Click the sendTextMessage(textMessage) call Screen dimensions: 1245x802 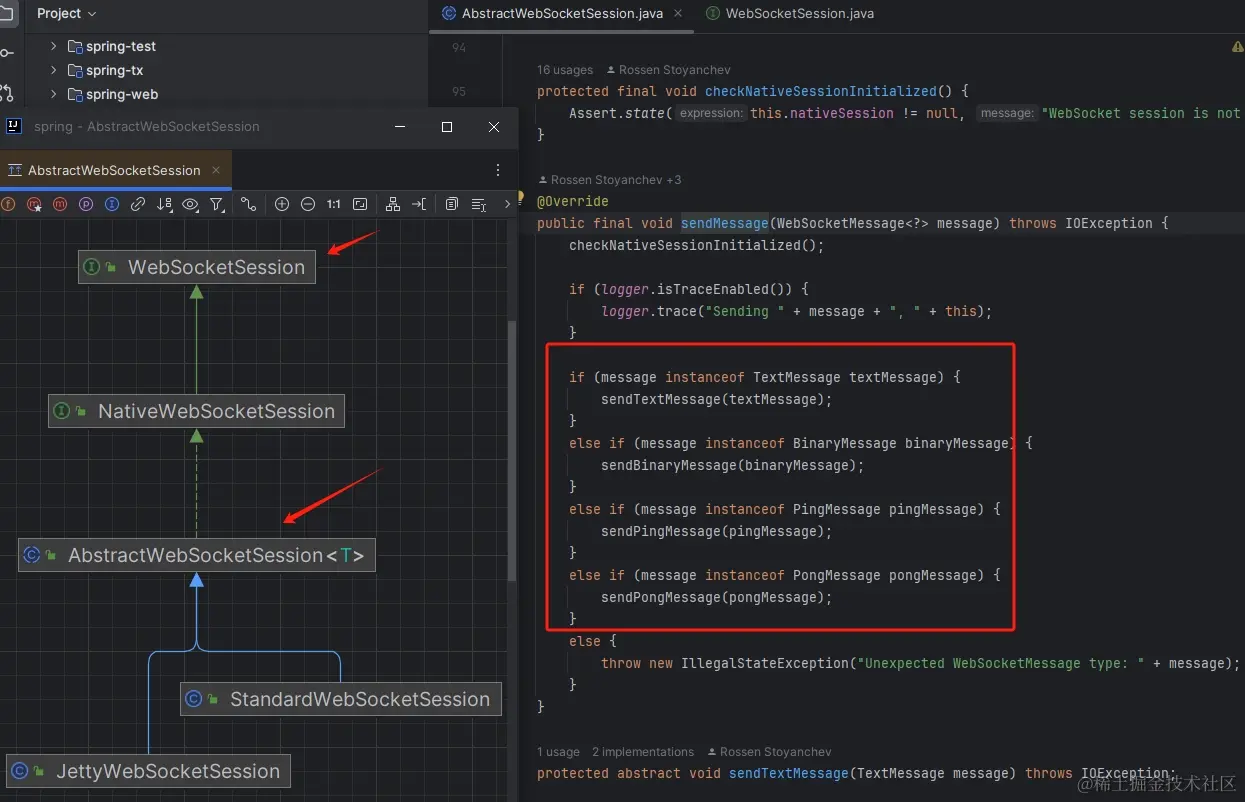click(716, 399)
